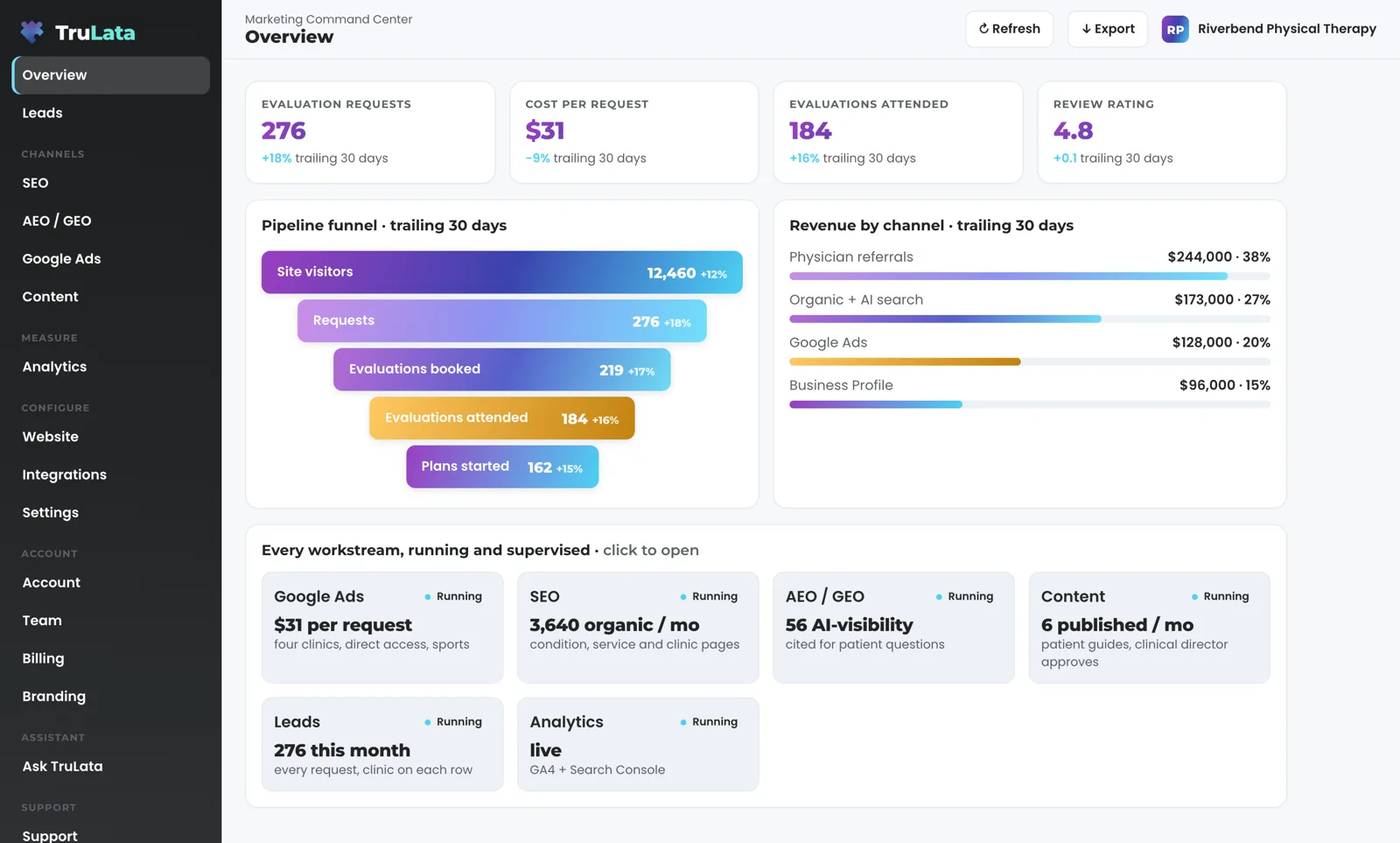
Task: Click the Physician referrals revenue bar
Action: [1030, 277]
